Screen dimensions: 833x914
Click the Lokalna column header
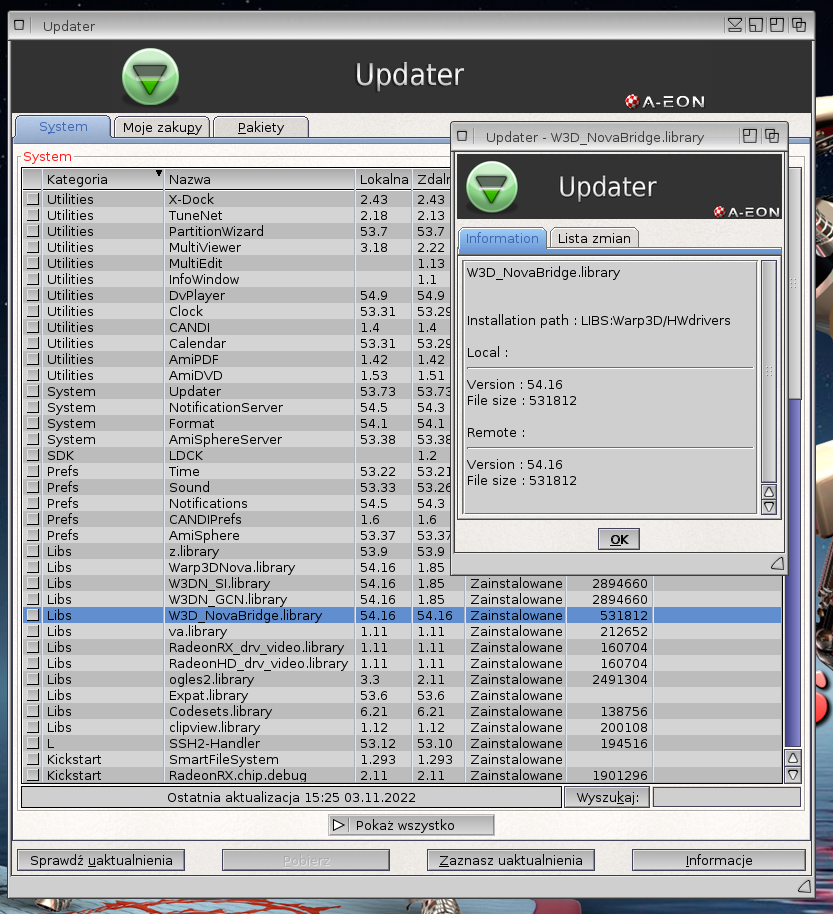(384, 180)
